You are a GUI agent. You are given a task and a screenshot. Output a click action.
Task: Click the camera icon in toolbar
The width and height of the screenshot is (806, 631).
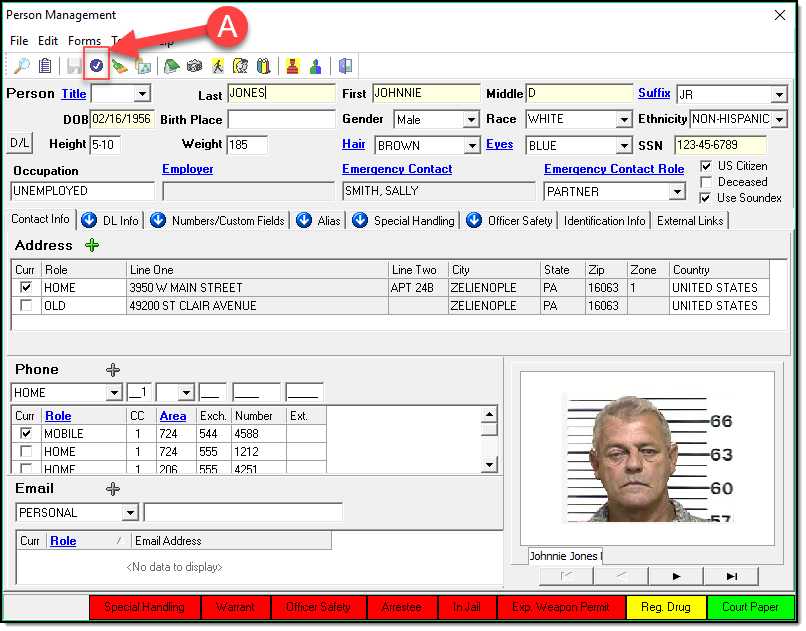[194, 66]
